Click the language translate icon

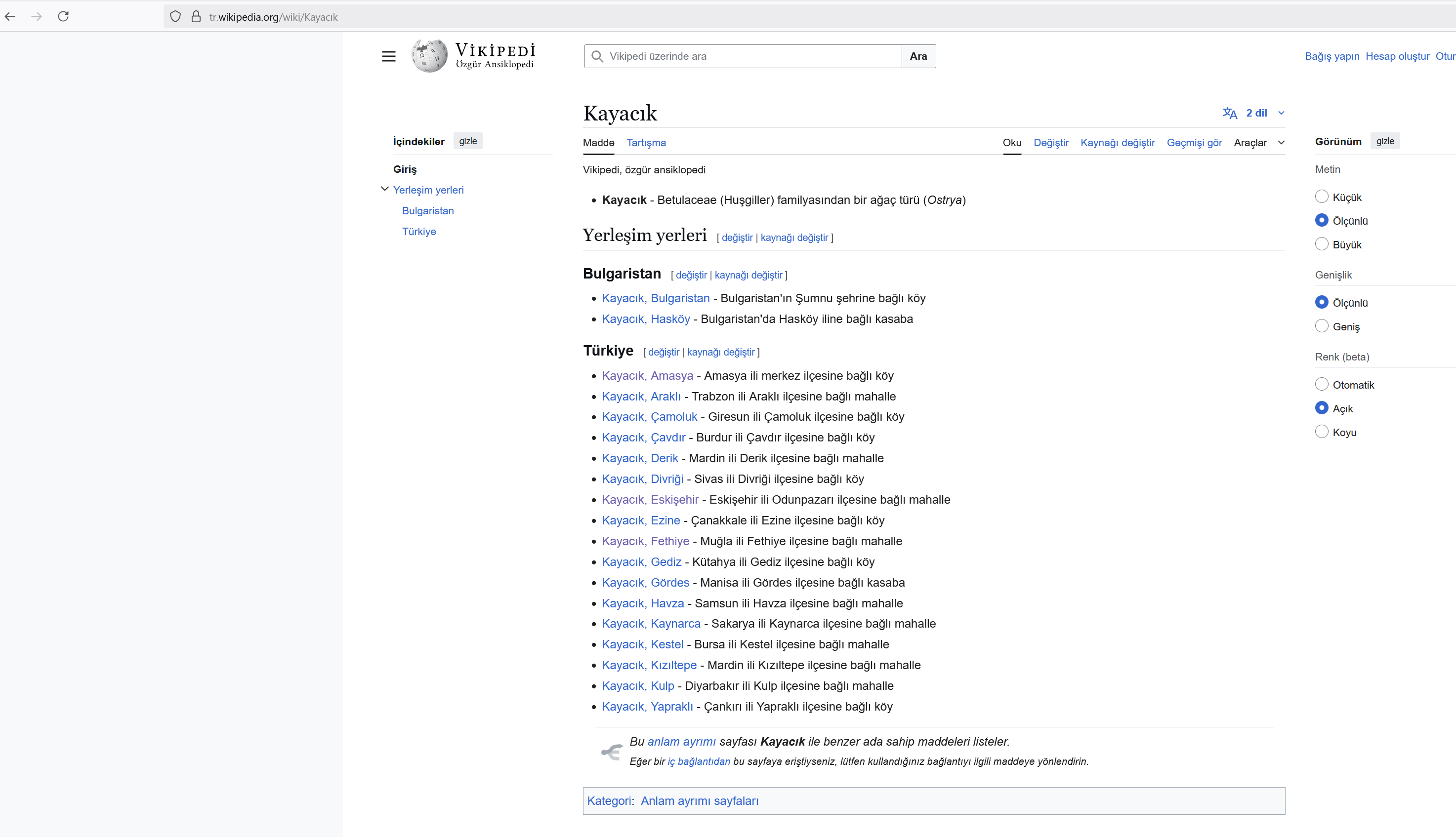tap(1229, 113)
